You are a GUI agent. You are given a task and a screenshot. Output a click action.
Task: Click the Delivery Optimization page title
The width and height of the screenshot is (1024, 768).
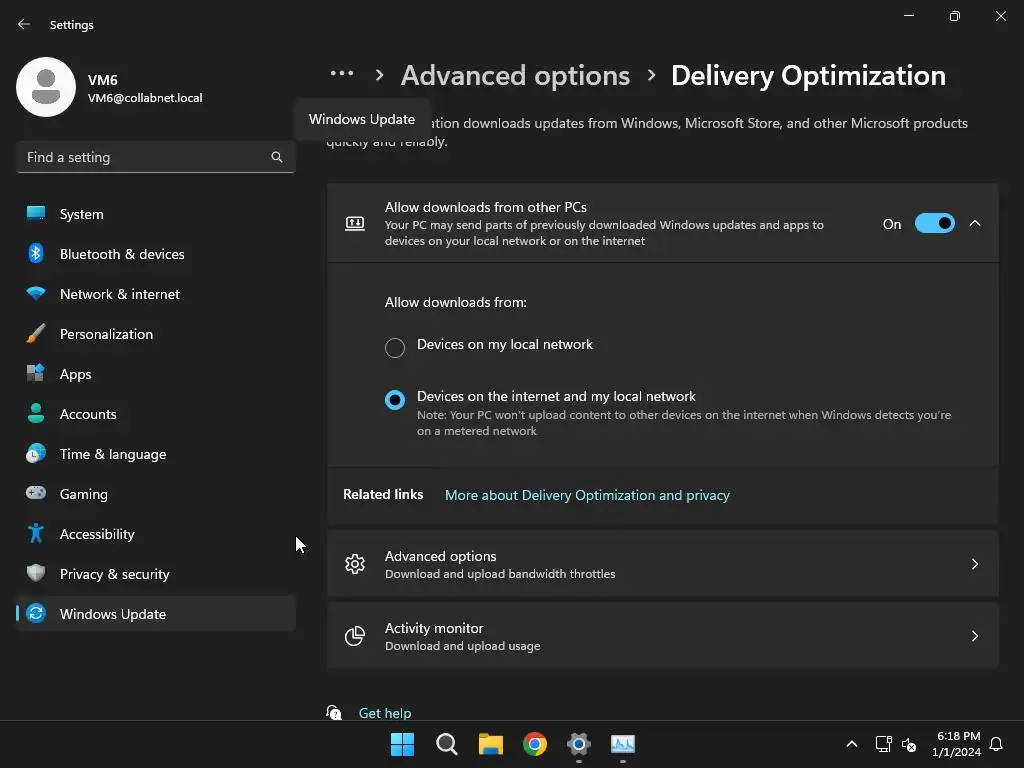(x=808, y=76)
